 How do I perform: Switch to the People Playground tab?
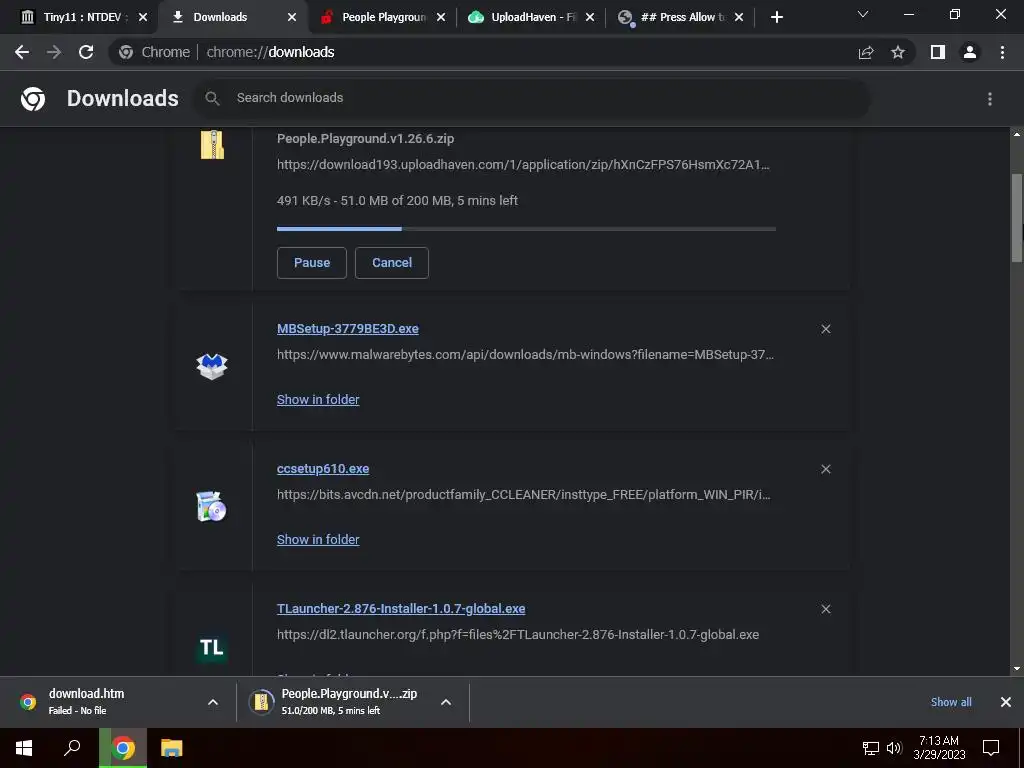point(384,17)
